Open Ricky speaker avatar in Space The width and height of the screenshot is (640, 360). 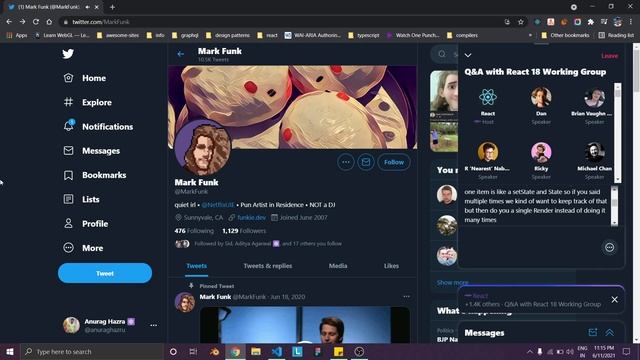click(x=541, y=152)
